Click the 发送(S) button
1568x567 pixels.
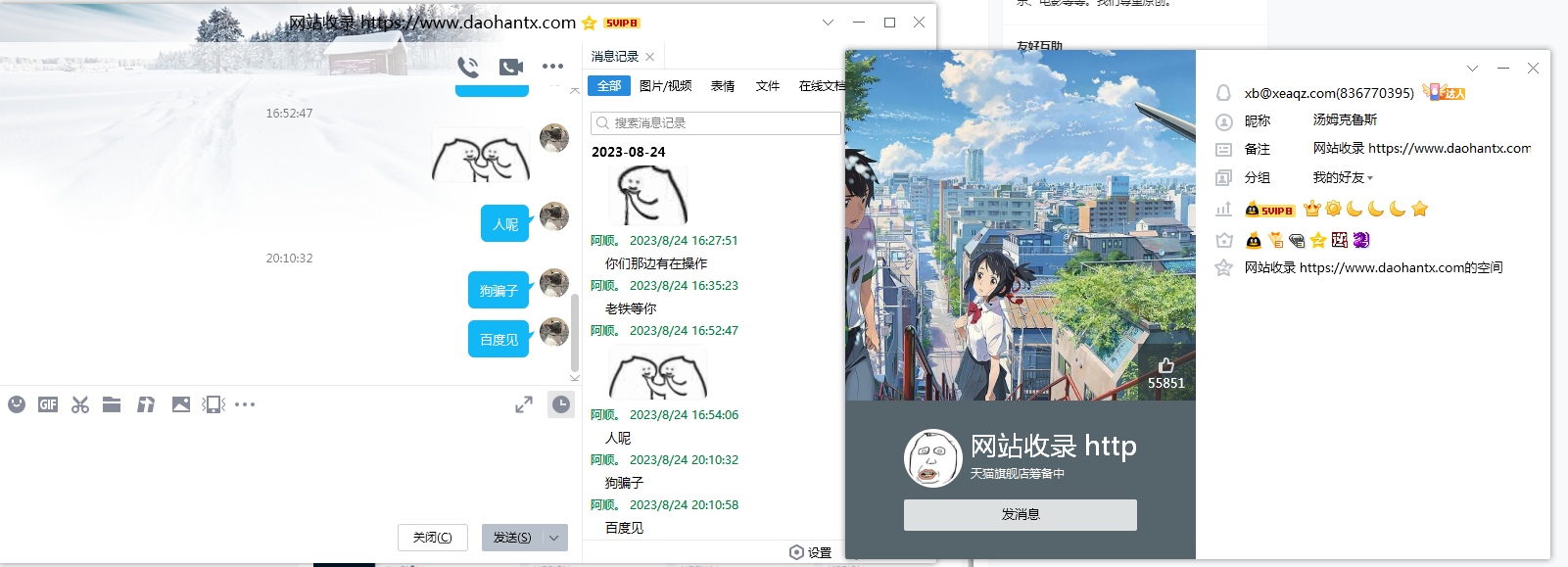pos(512,538)
